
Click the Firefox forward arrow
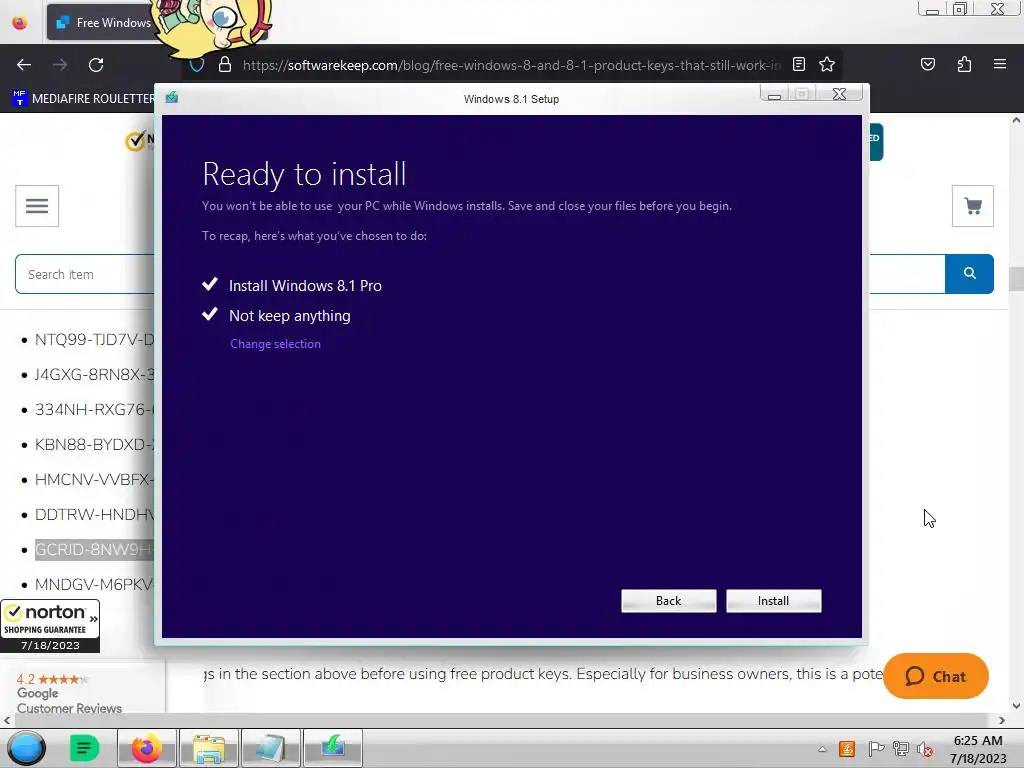pyautogui.click(x=60, y=65)
